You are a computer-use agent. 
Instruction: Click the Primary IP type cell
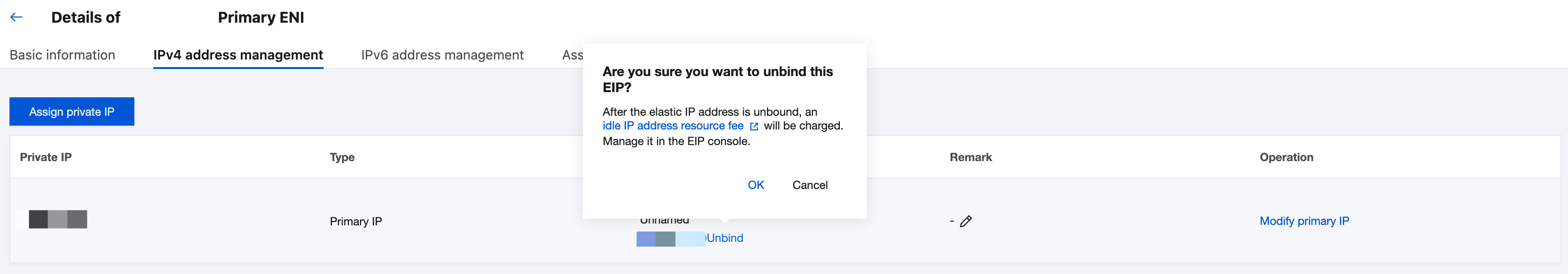[355, 222]
